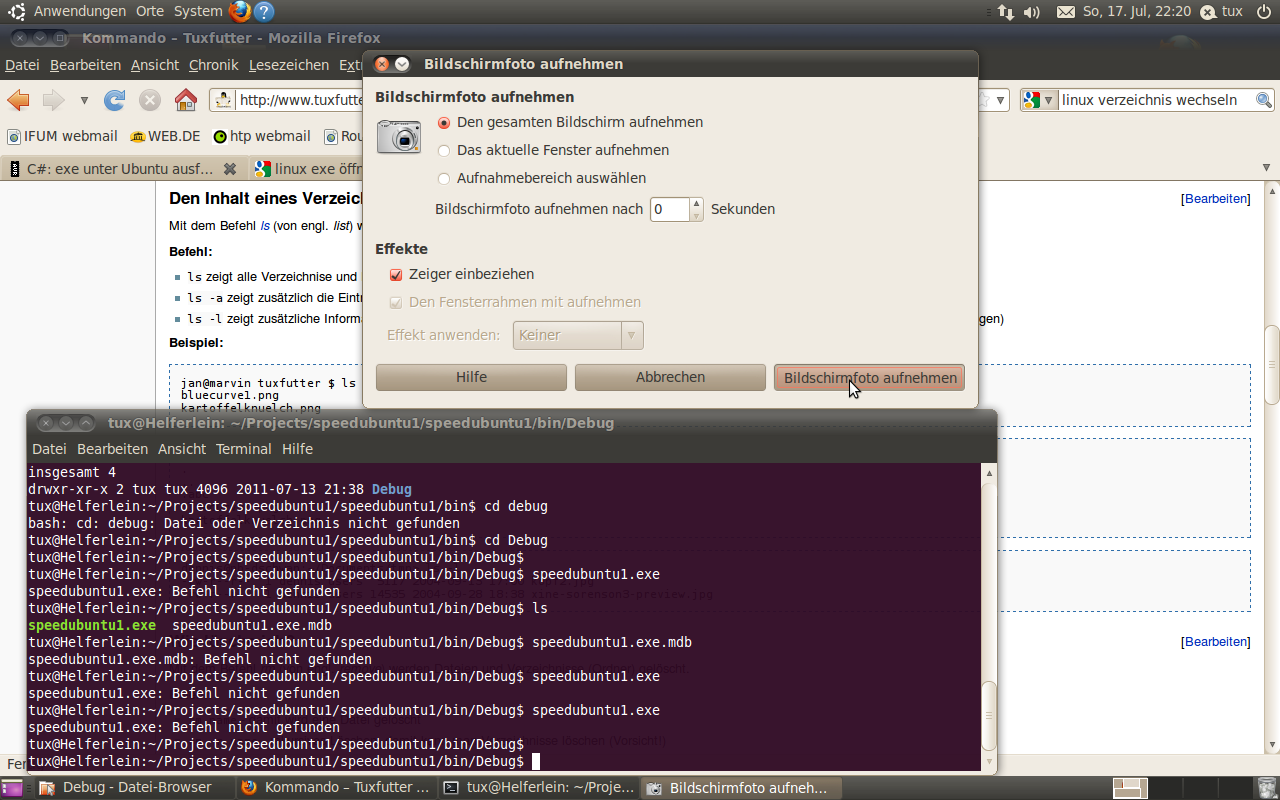The width and height of the screenshot is (1280, 800).
Task: Open WEB.DE bookmark
Action: [165, 136]
